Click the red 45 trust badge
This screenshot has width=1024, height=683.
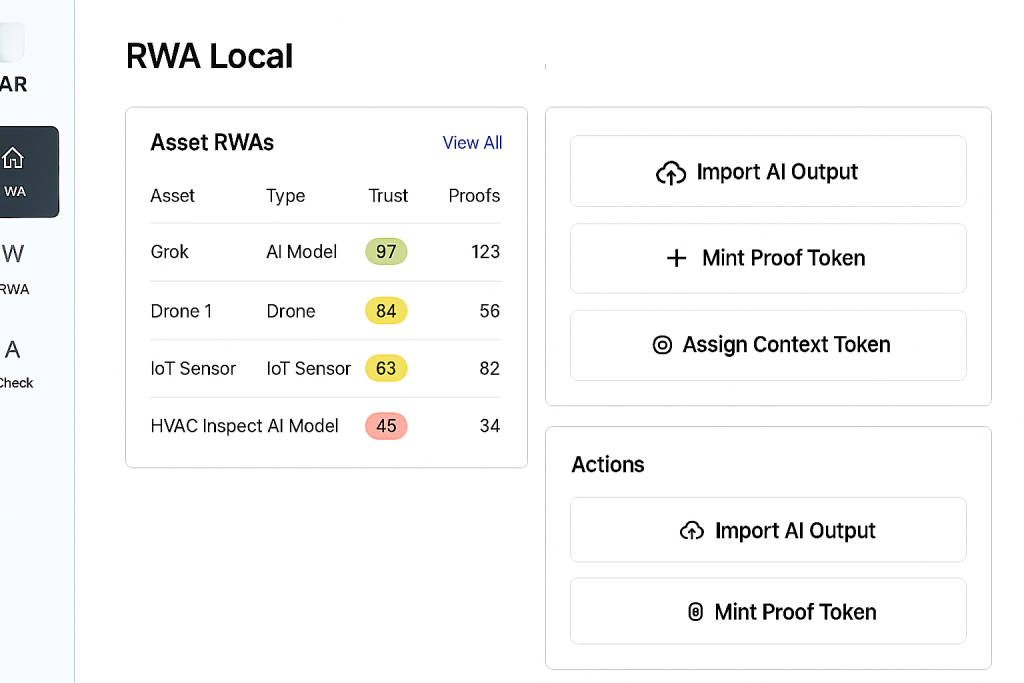386,426
